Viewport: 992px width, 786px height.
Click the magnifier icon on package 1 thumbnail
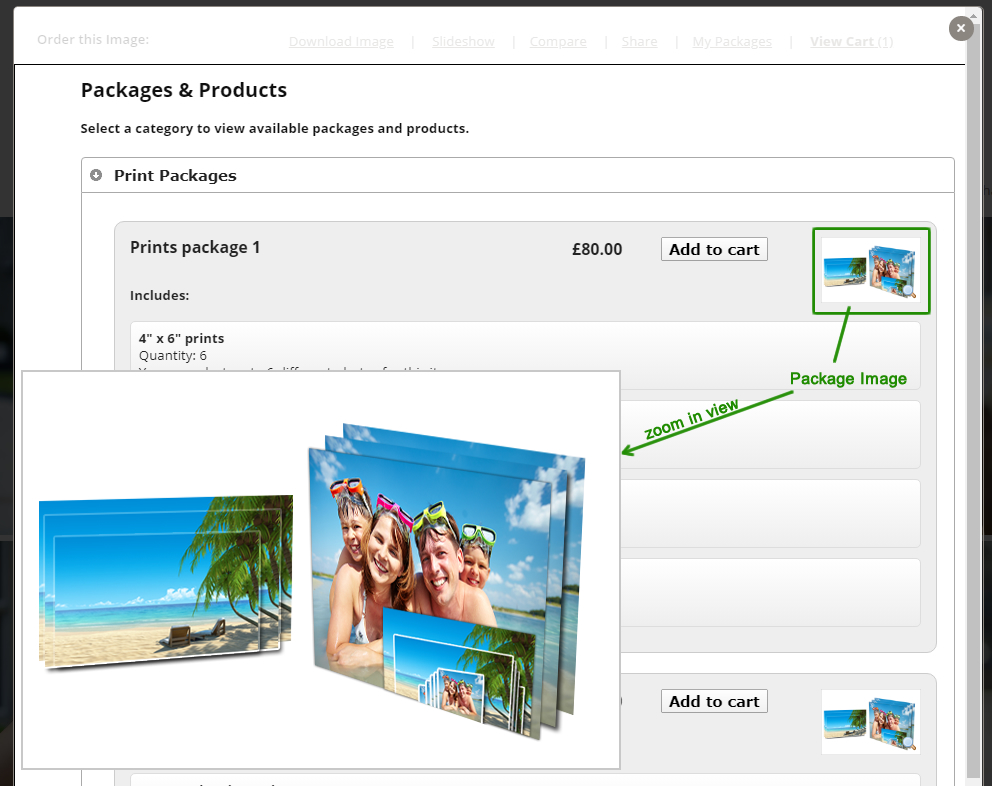tap(909, 290)
